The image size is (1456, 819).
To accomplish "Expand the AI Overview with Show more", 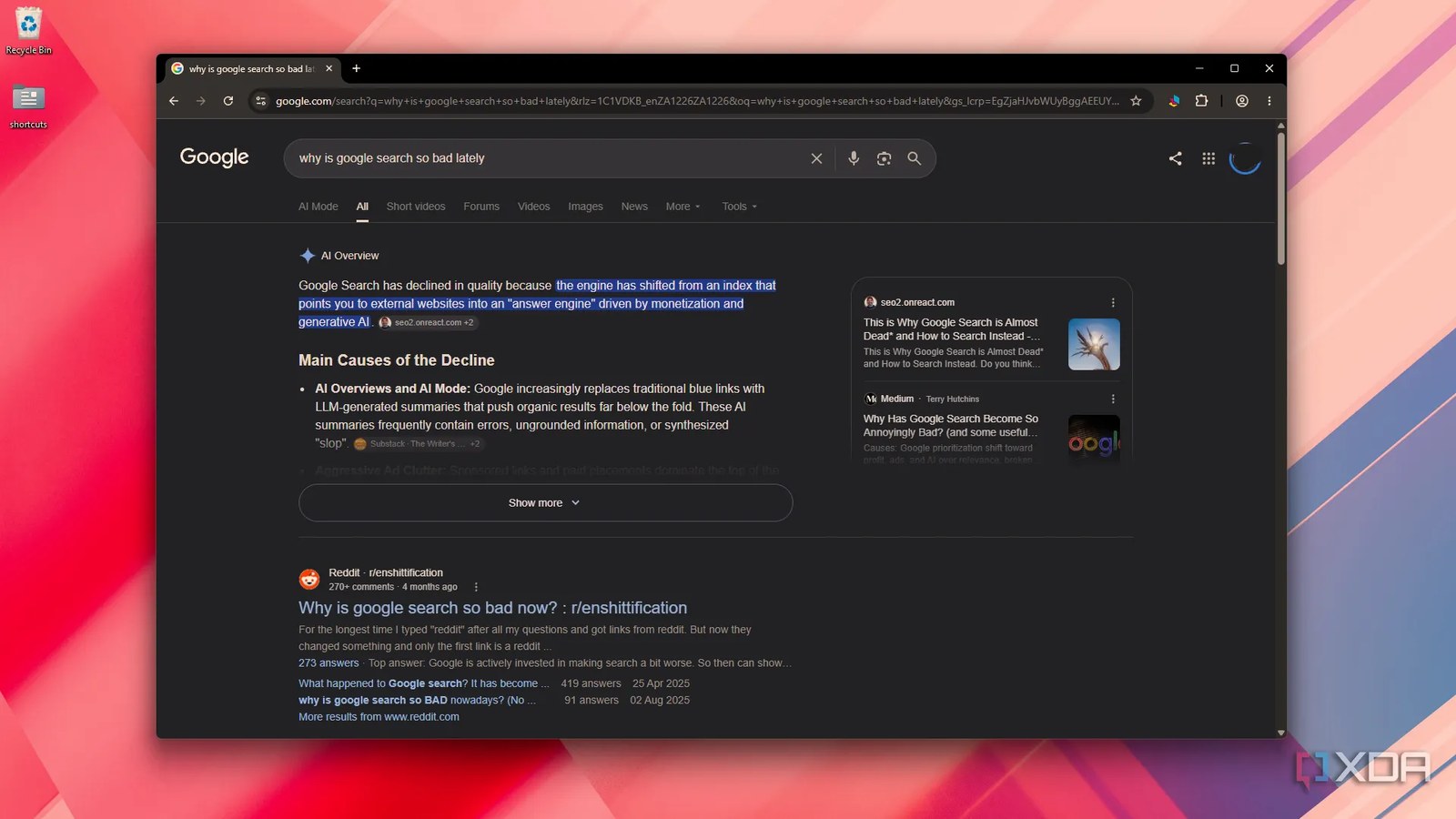I will (545, 502).
